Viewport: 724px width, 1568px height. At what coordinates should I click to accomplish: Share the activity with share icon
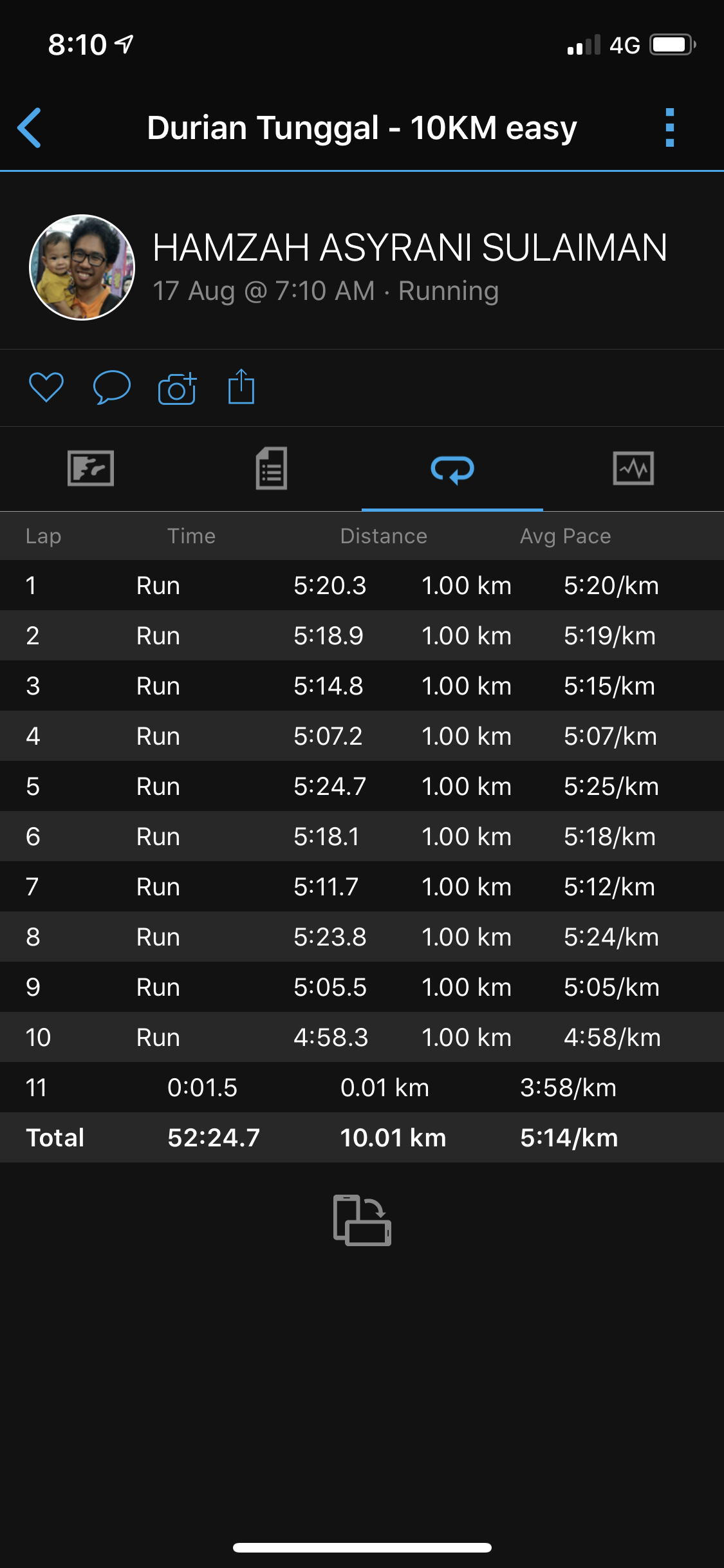coord(241,387)
